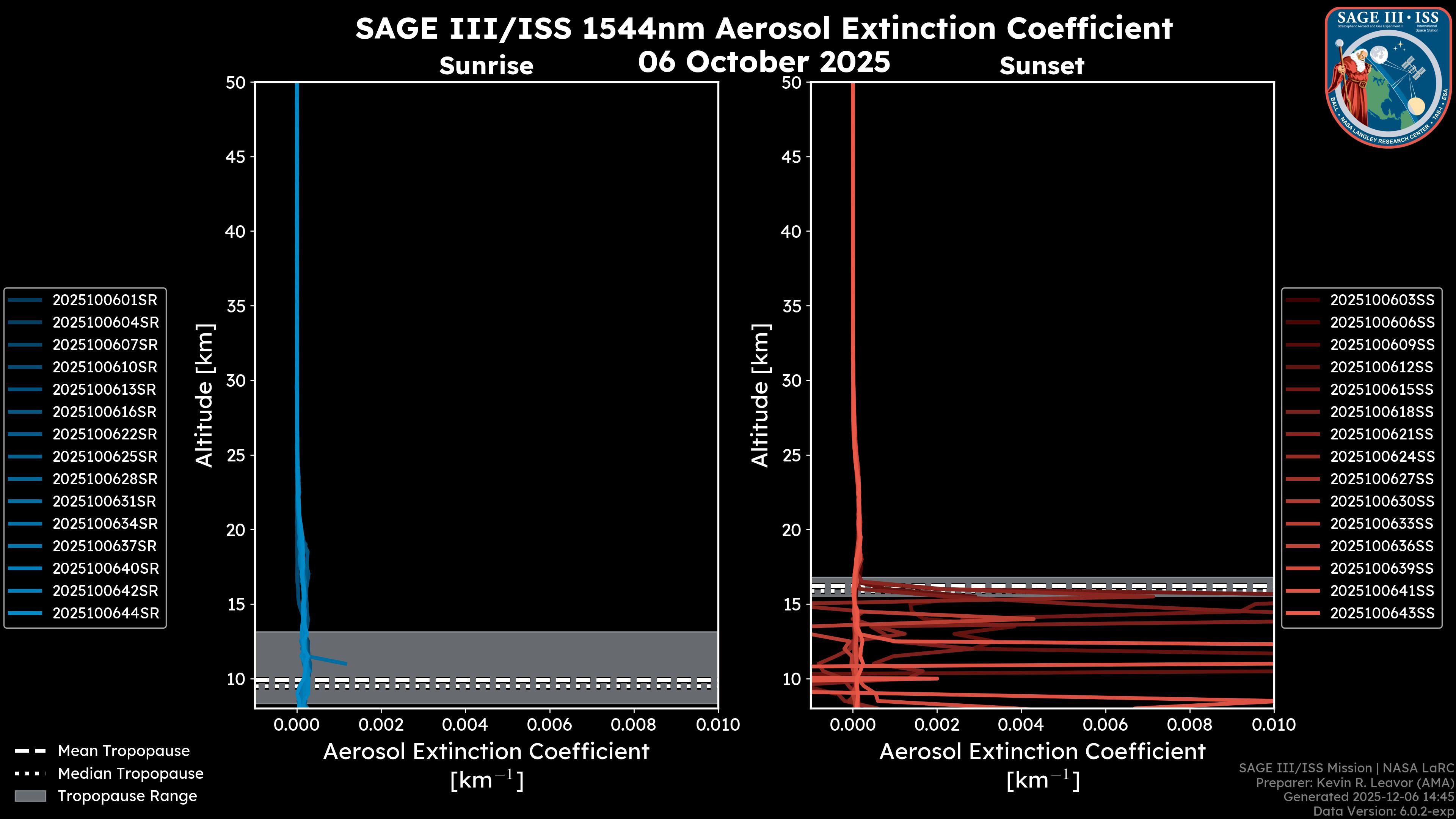Click the Tropopause Range gray swatch
The width and height of the screenshot is (1456, 819).
click(x=30, y=796)
